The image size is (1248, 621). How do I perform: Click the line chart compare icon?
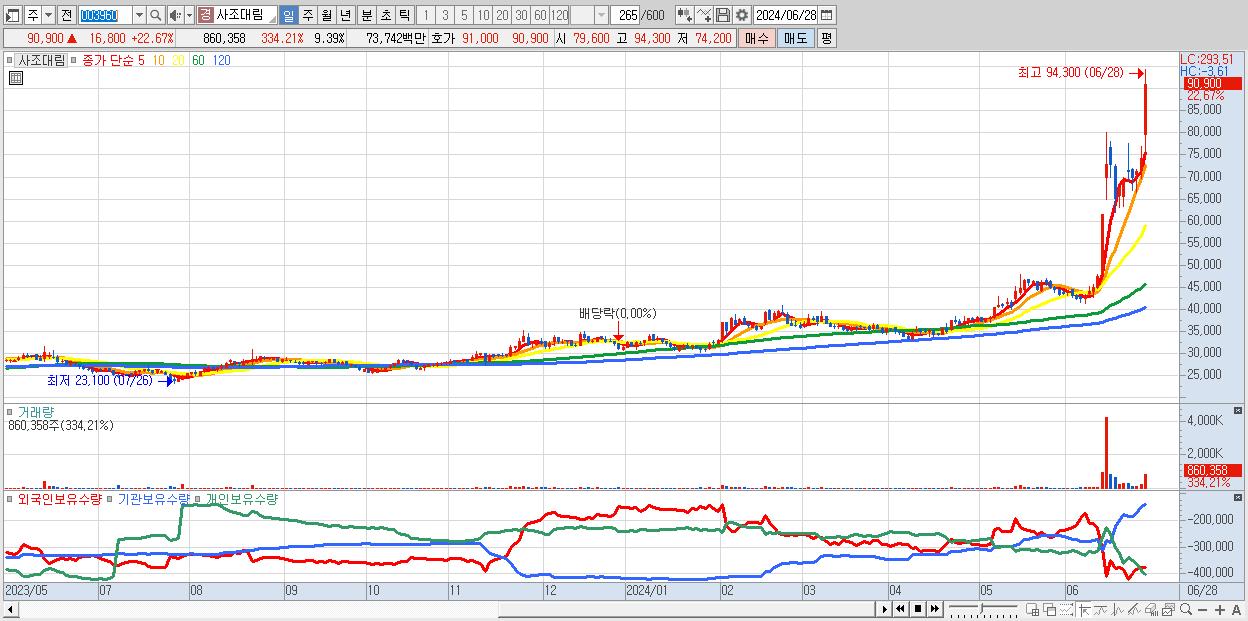tap(704, 15)
